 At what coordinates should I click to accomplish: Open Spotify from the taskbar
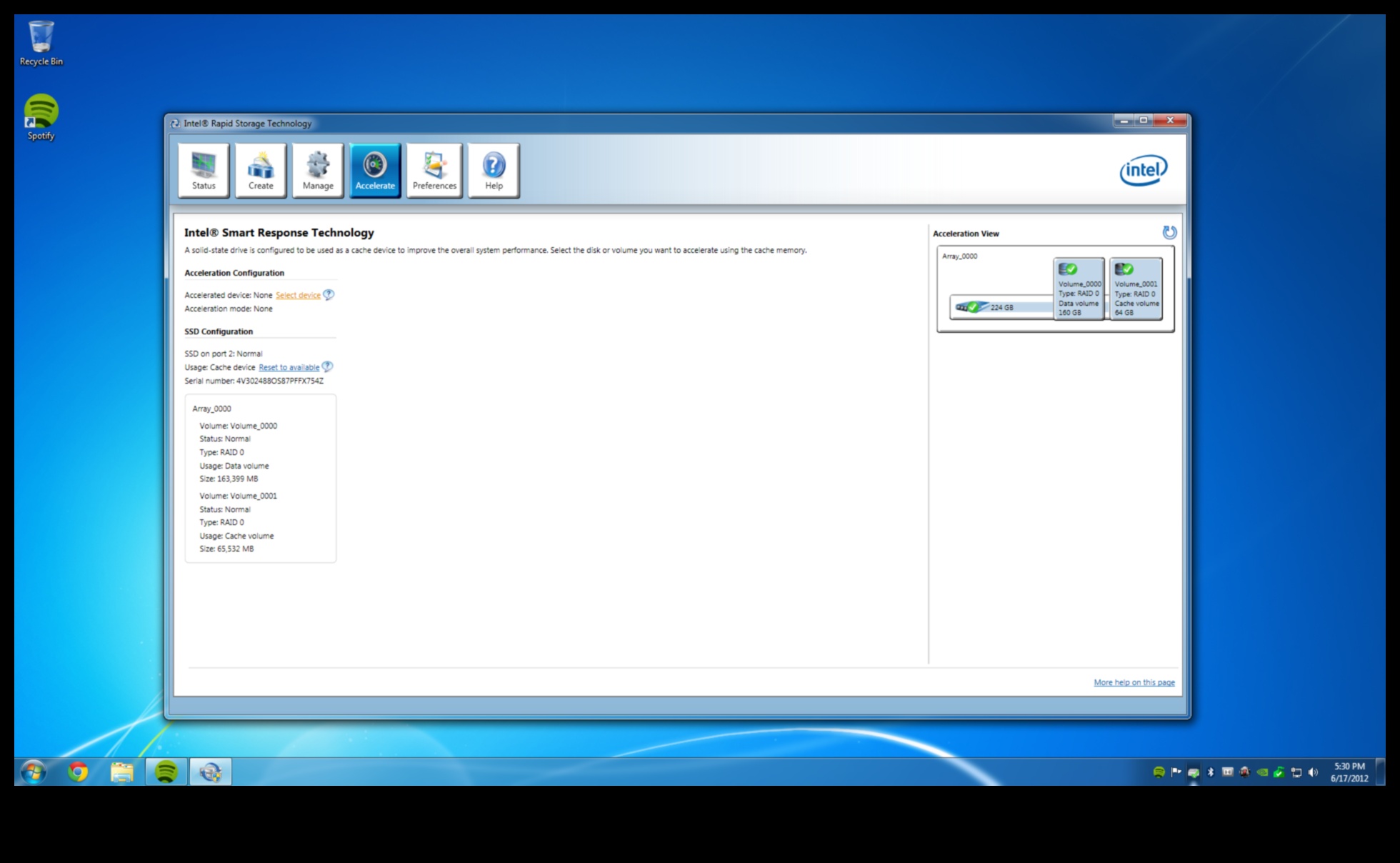166,772
